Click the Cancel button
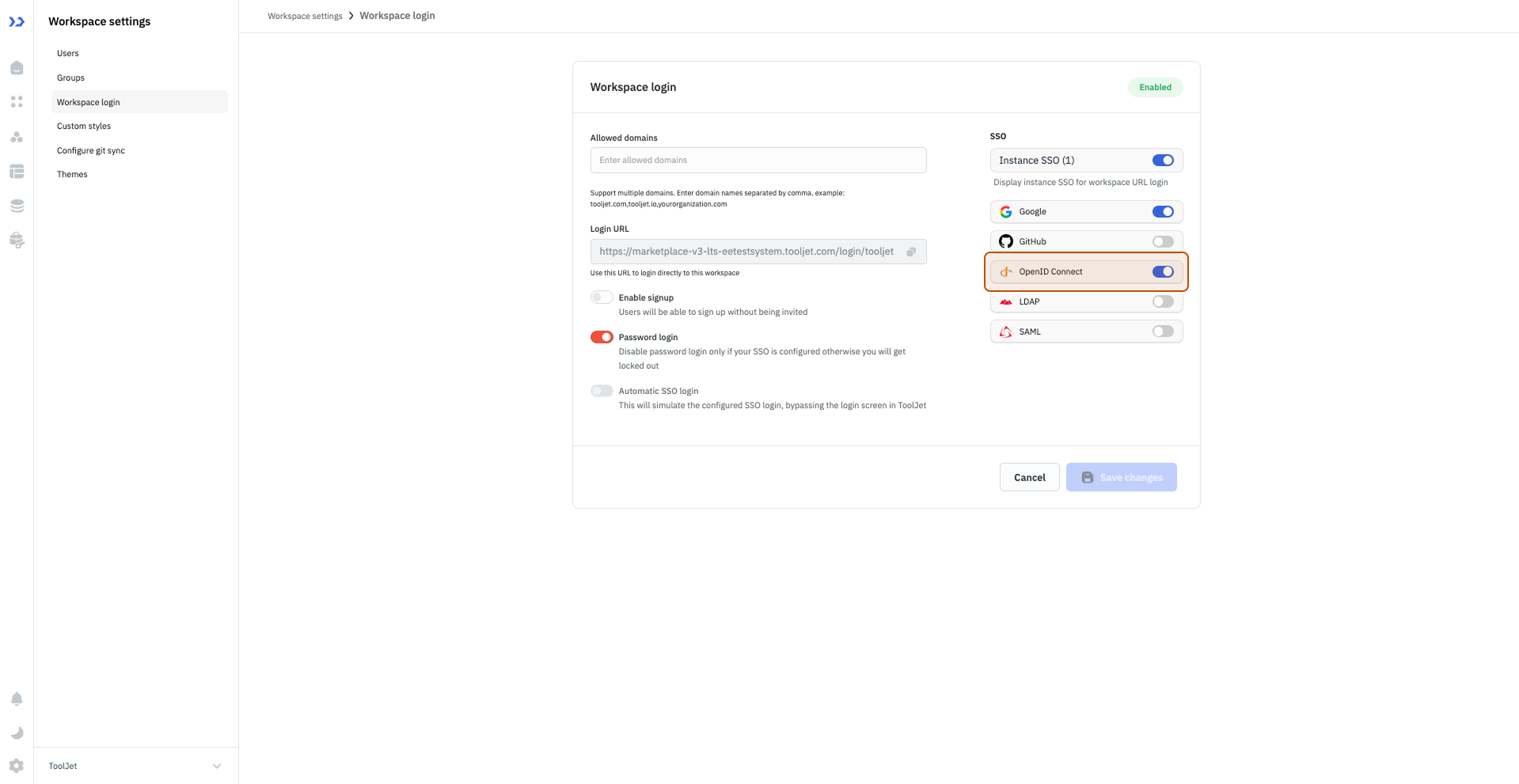 (1029, 476)
